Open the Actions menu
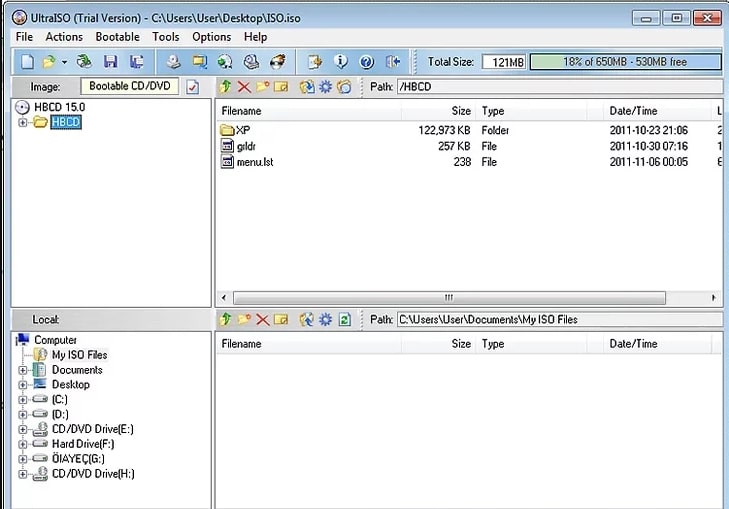 [64, 37]
